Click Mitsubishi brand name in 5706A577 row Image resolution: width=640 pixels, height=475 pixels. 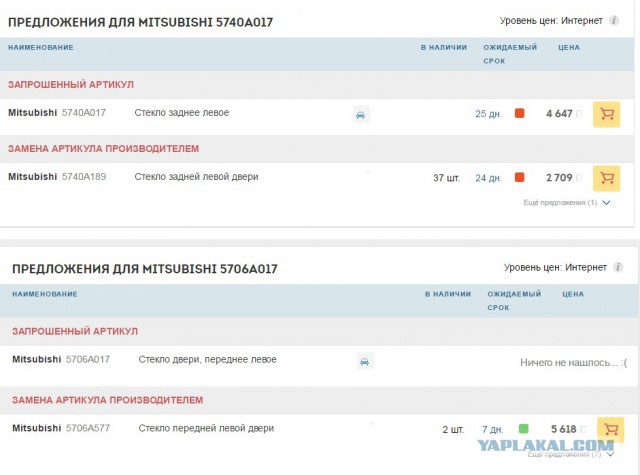[37, 428]
